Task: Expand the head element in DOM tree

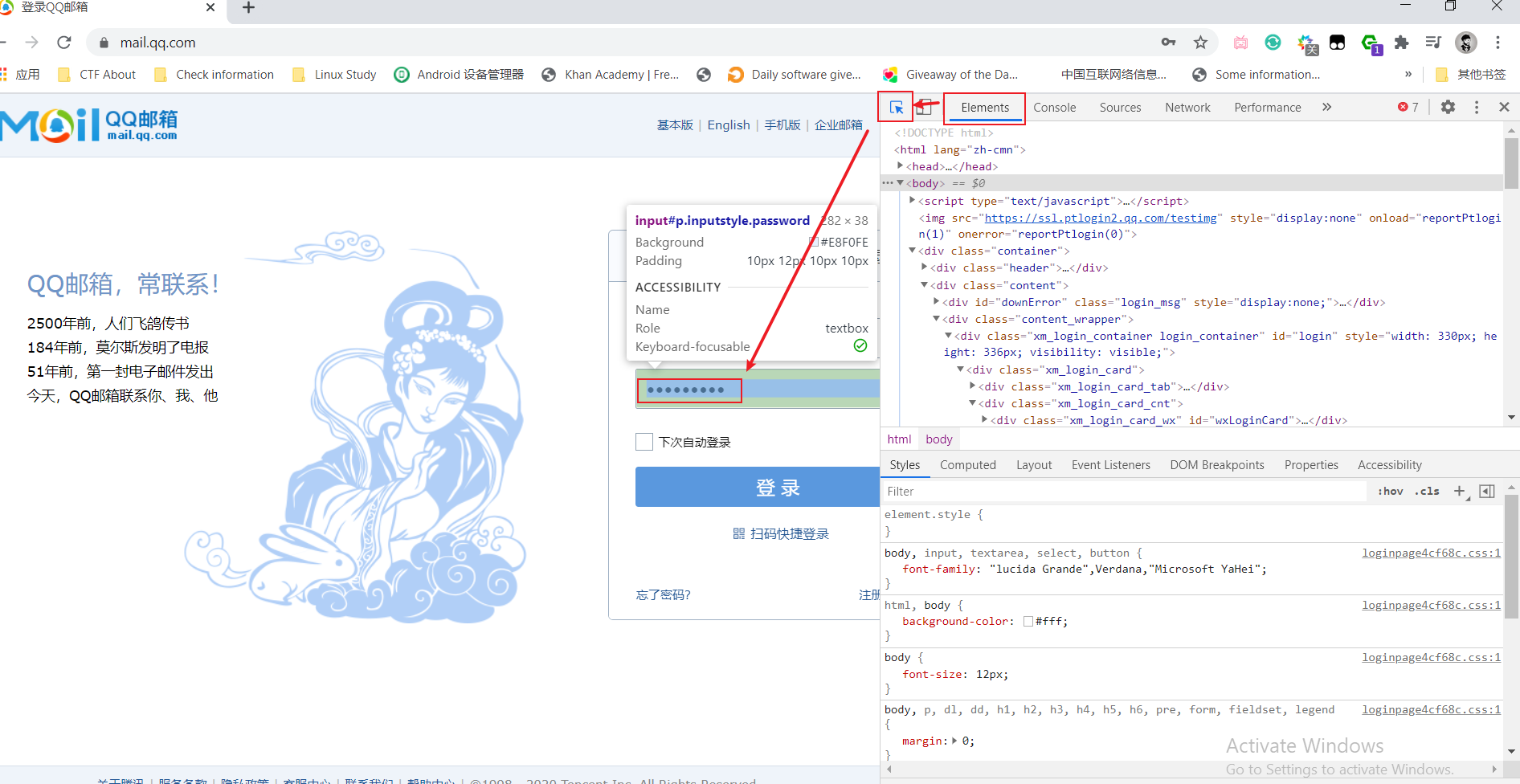Action: (x=900, y=166)
